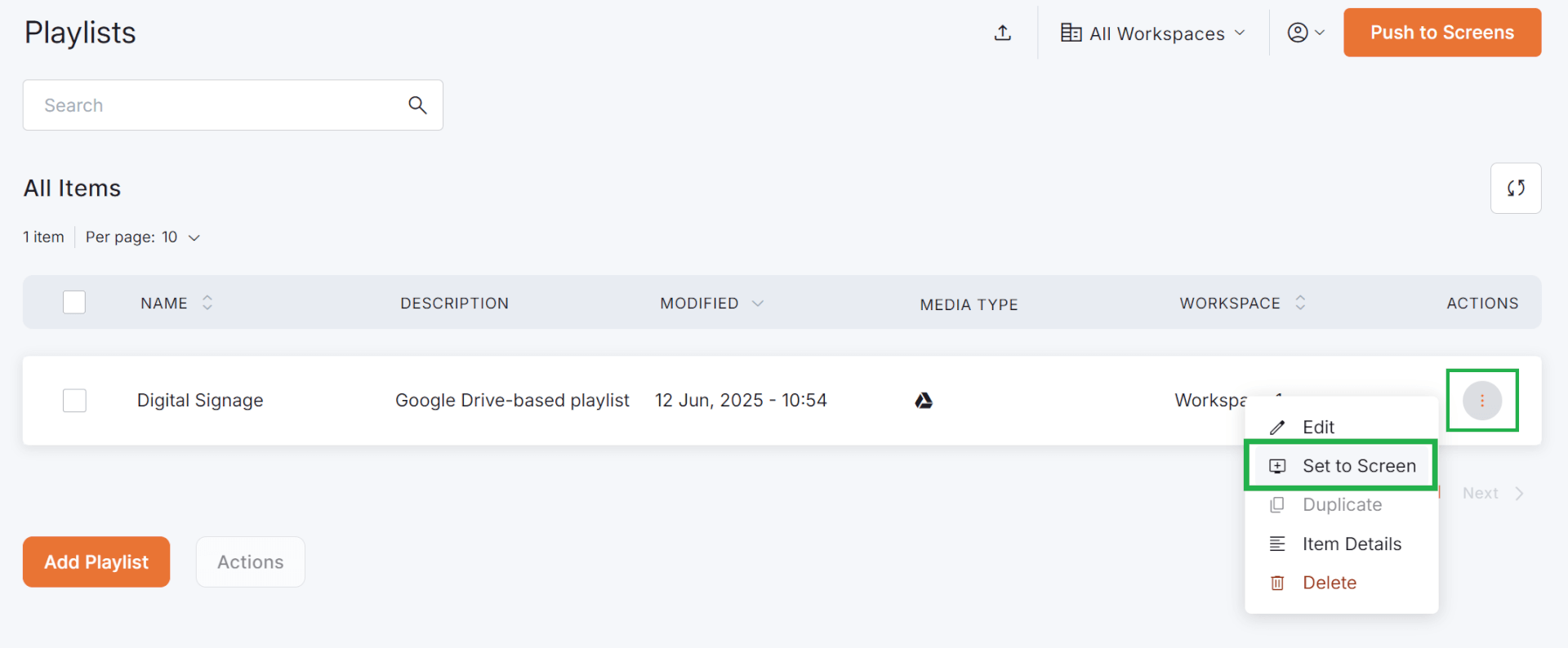The height and width of the screenshot is (648, 1568).
Task: Tick the select-all checkbox in the table header
Action: point(74,303)
